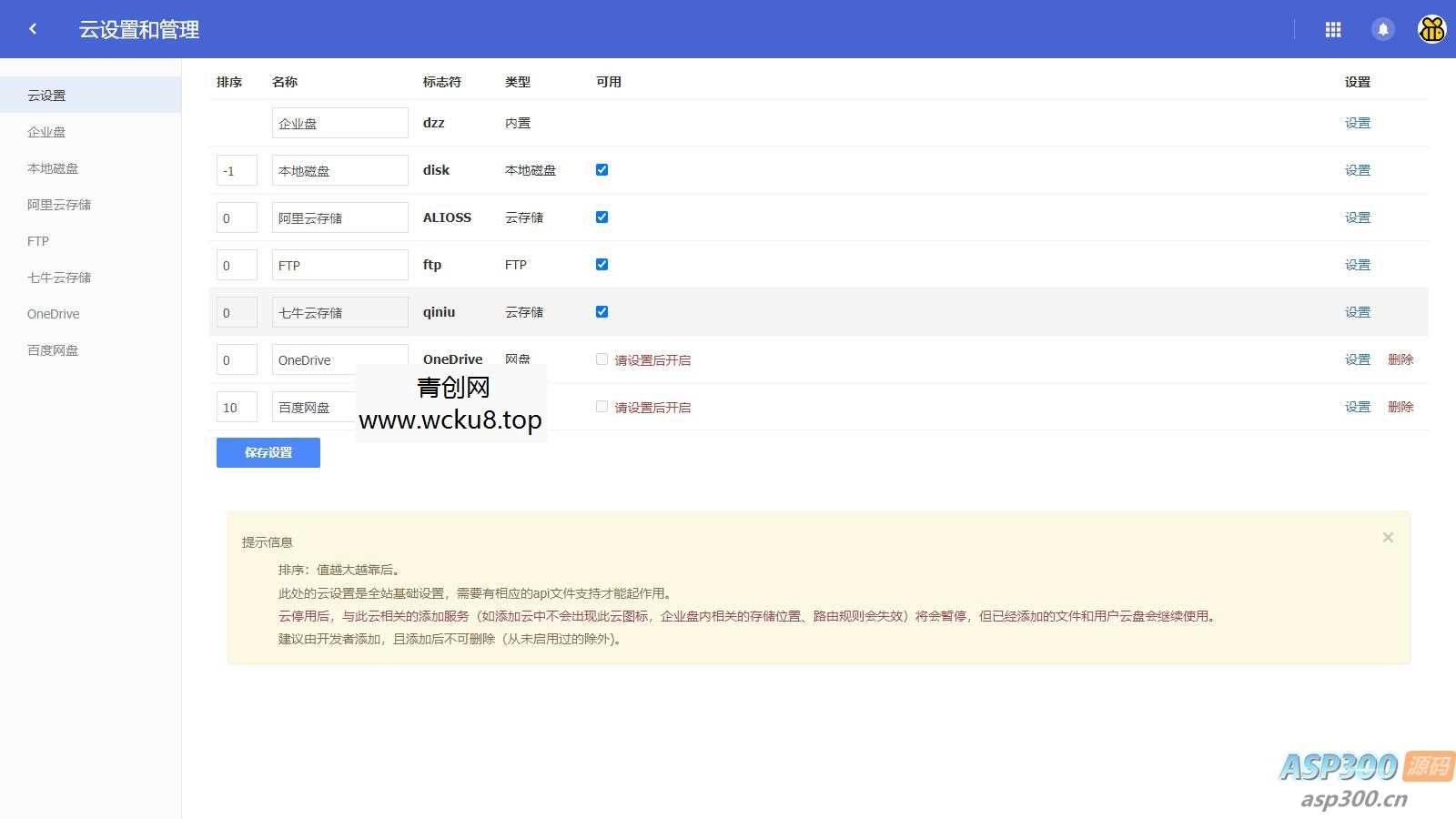Viewport: 1456px width, 819px height.
Task: Open 阿里云存储 from the sidebar
Action: pos(58,204)
